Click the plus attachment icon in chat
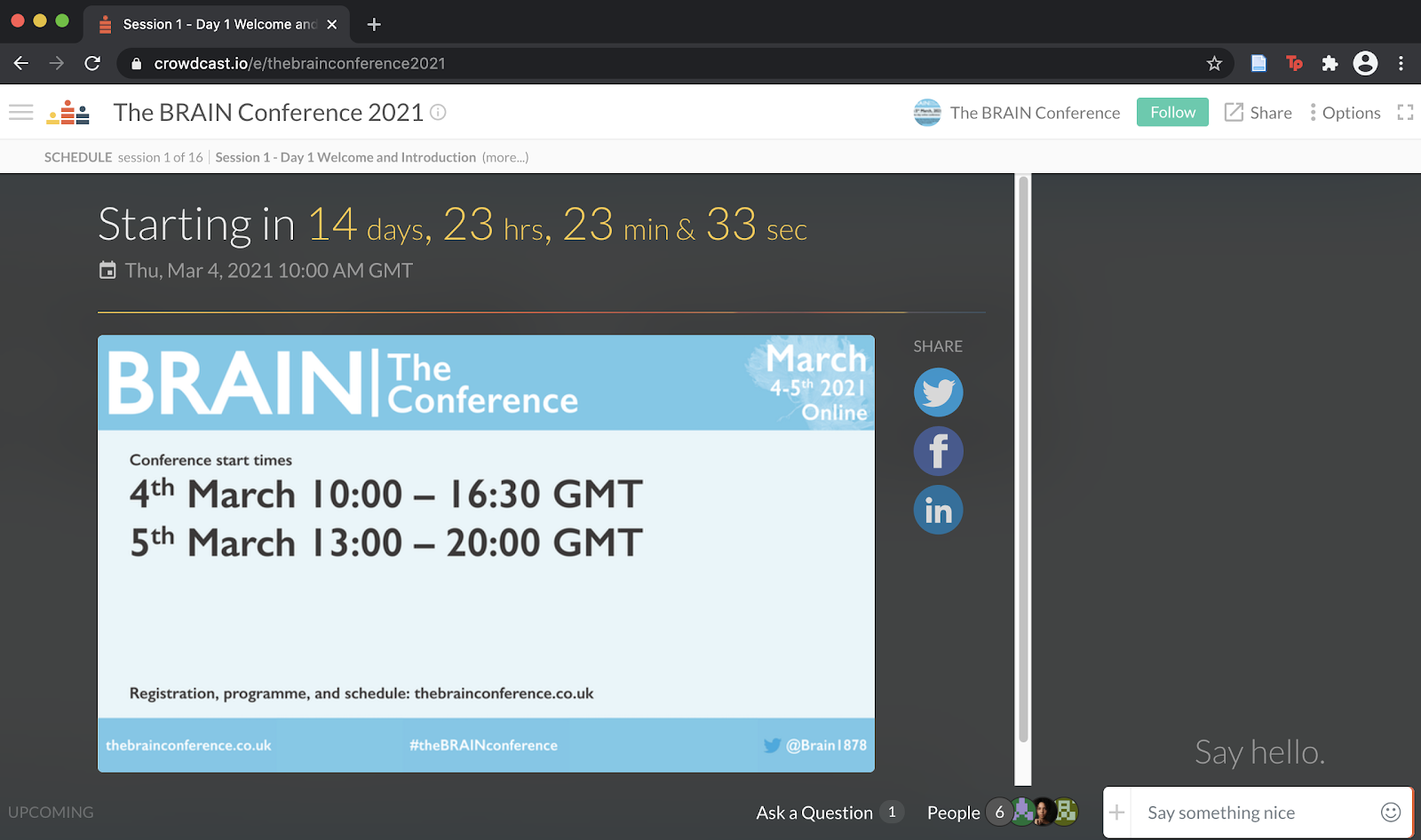Viewport: 1421px width, 840px height. point(1116,812)
